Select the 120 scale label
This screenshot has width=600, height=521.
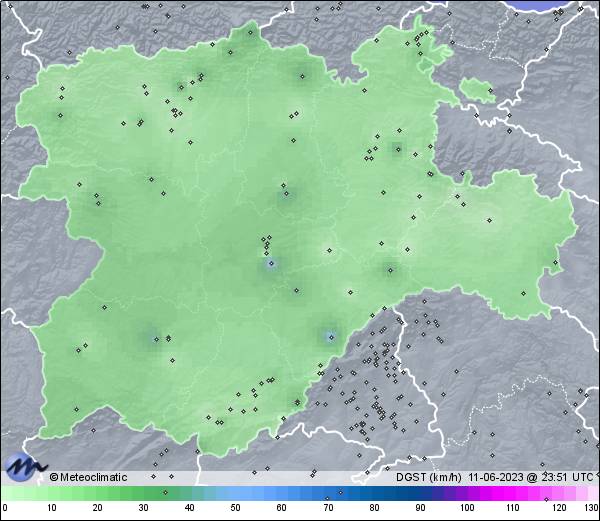(x=559, y=508)
